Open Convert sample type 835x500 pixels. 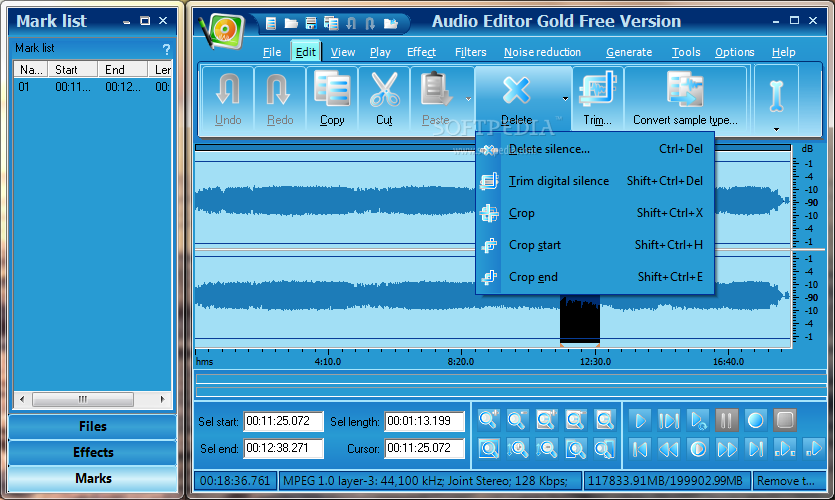tap(685, 99)
